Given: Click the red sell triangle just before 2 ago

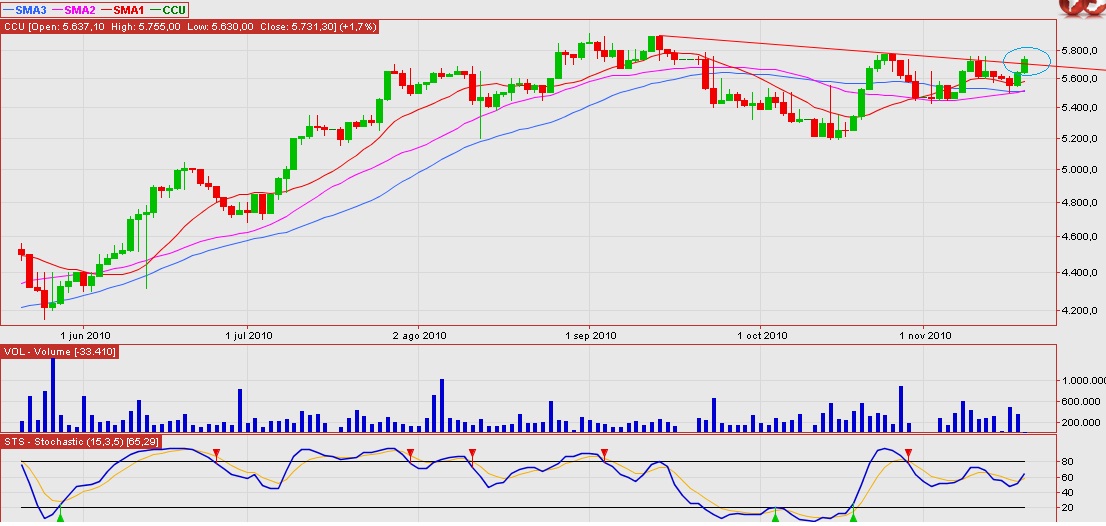Looking at the screenshot, I should (x=411, y=453).
